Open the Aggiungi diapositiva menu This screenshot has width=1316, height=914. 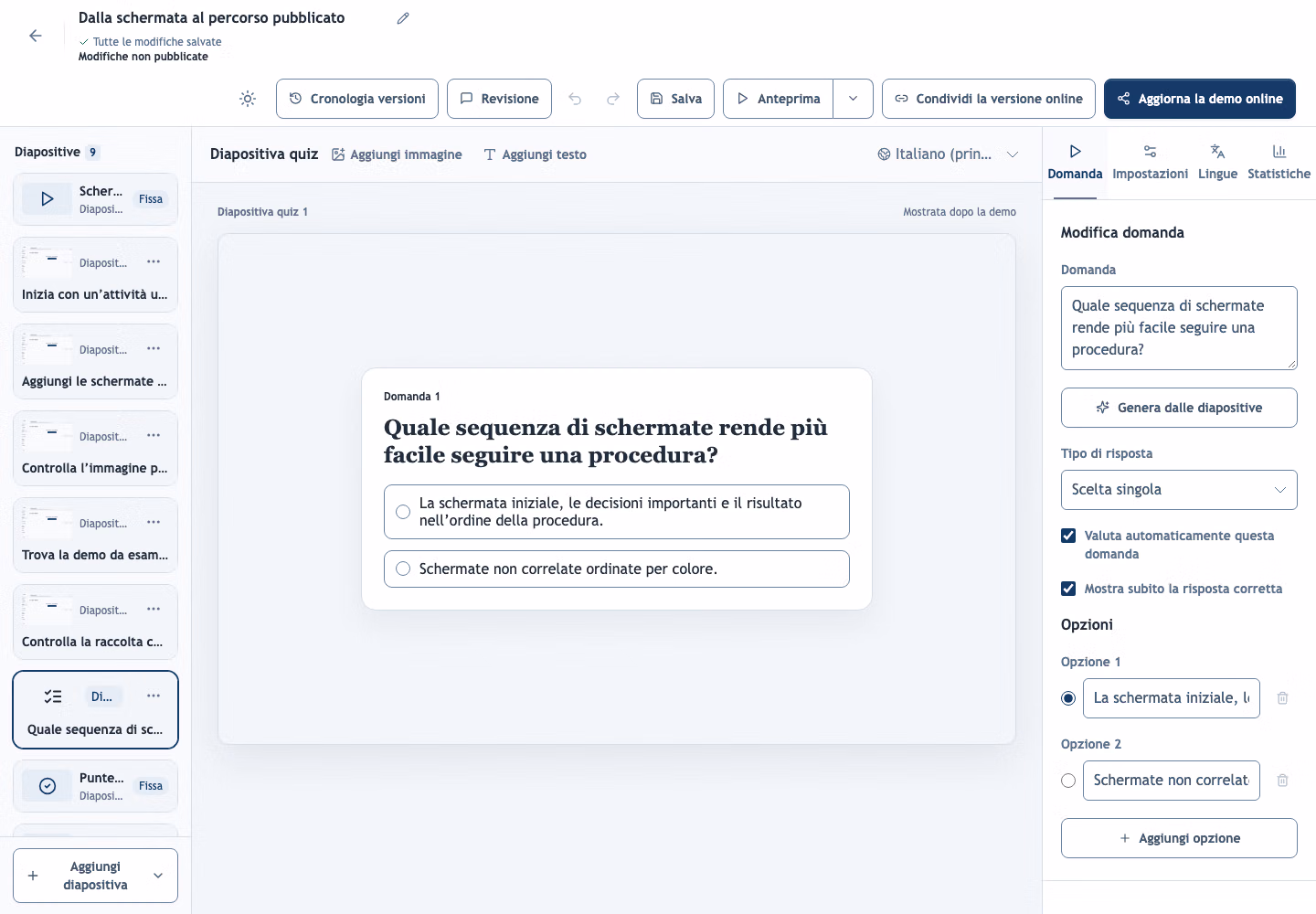click(95, 876)
